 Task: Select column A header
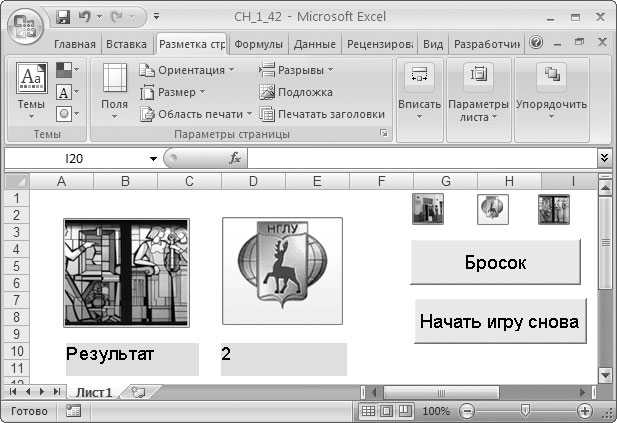61,181
